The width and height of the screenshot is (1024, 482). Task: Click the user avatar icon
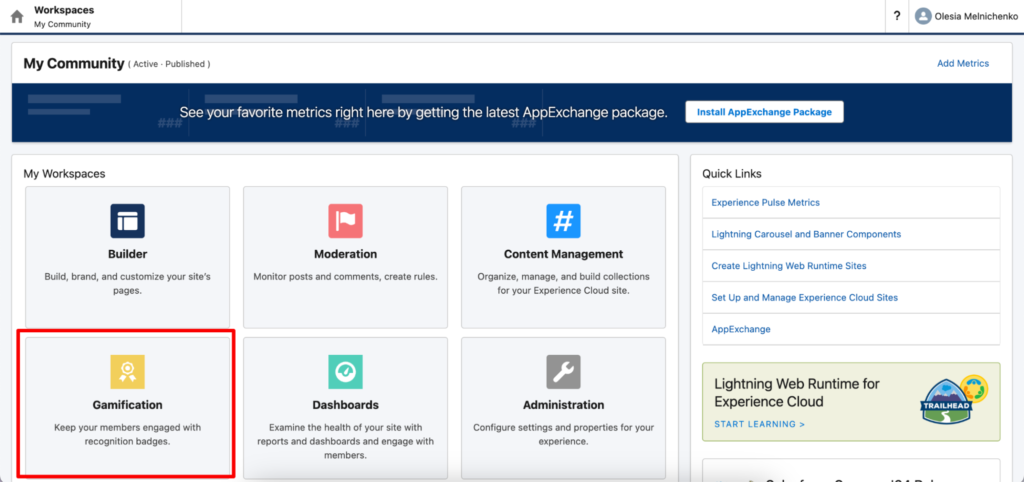[923, 16]
